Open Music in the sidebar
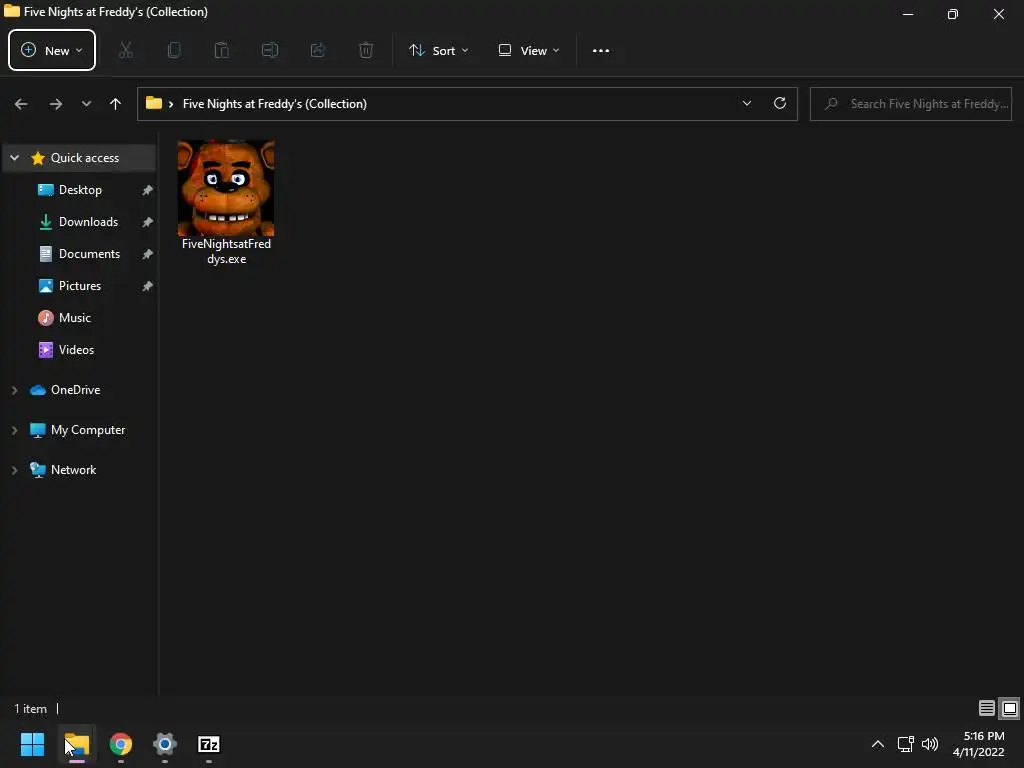 pos(74,317)
